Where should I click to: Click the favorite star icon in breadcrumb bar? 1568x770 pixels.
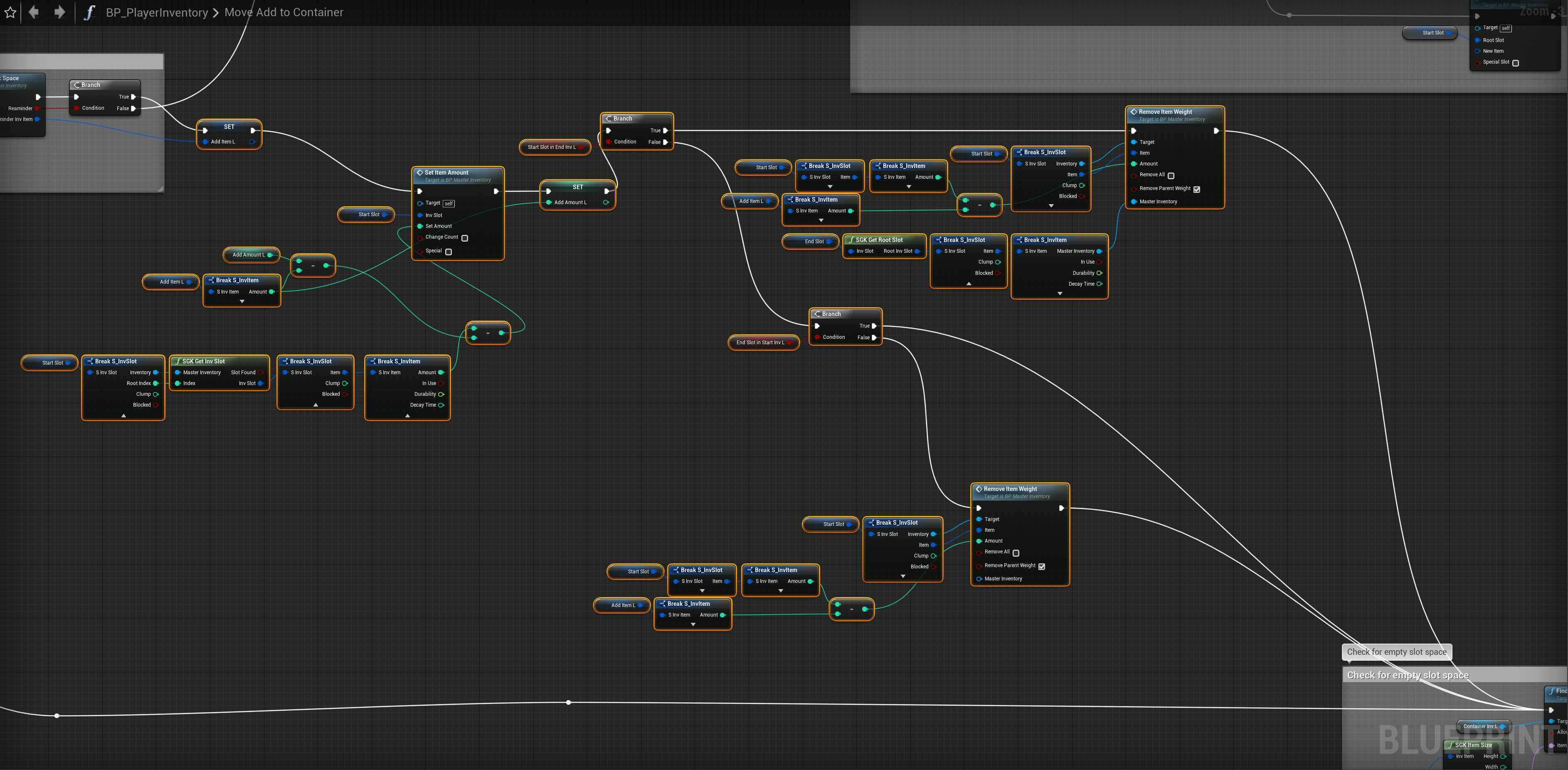[10, 12]
